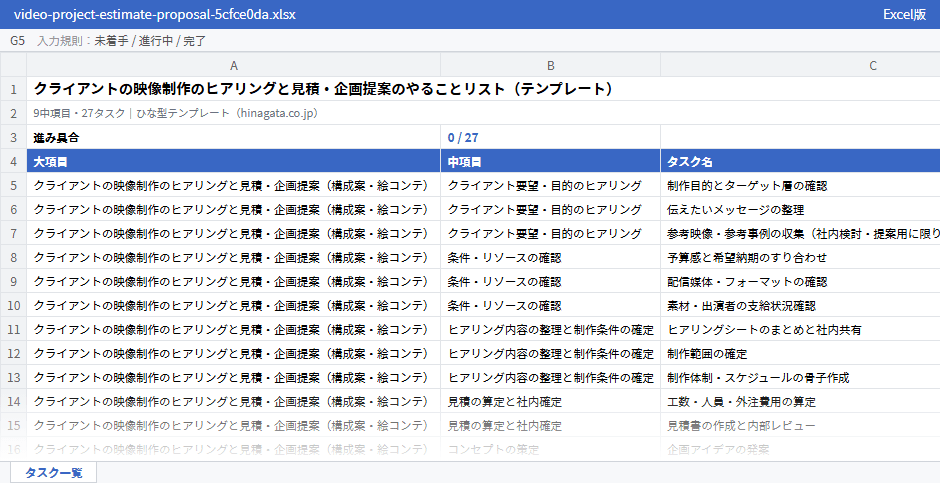Click row 11 cell ヒアリング内容の整理と制作条件の確定
Screen dimensions: 940x483
pyautogui.click(x=550, y=329)
